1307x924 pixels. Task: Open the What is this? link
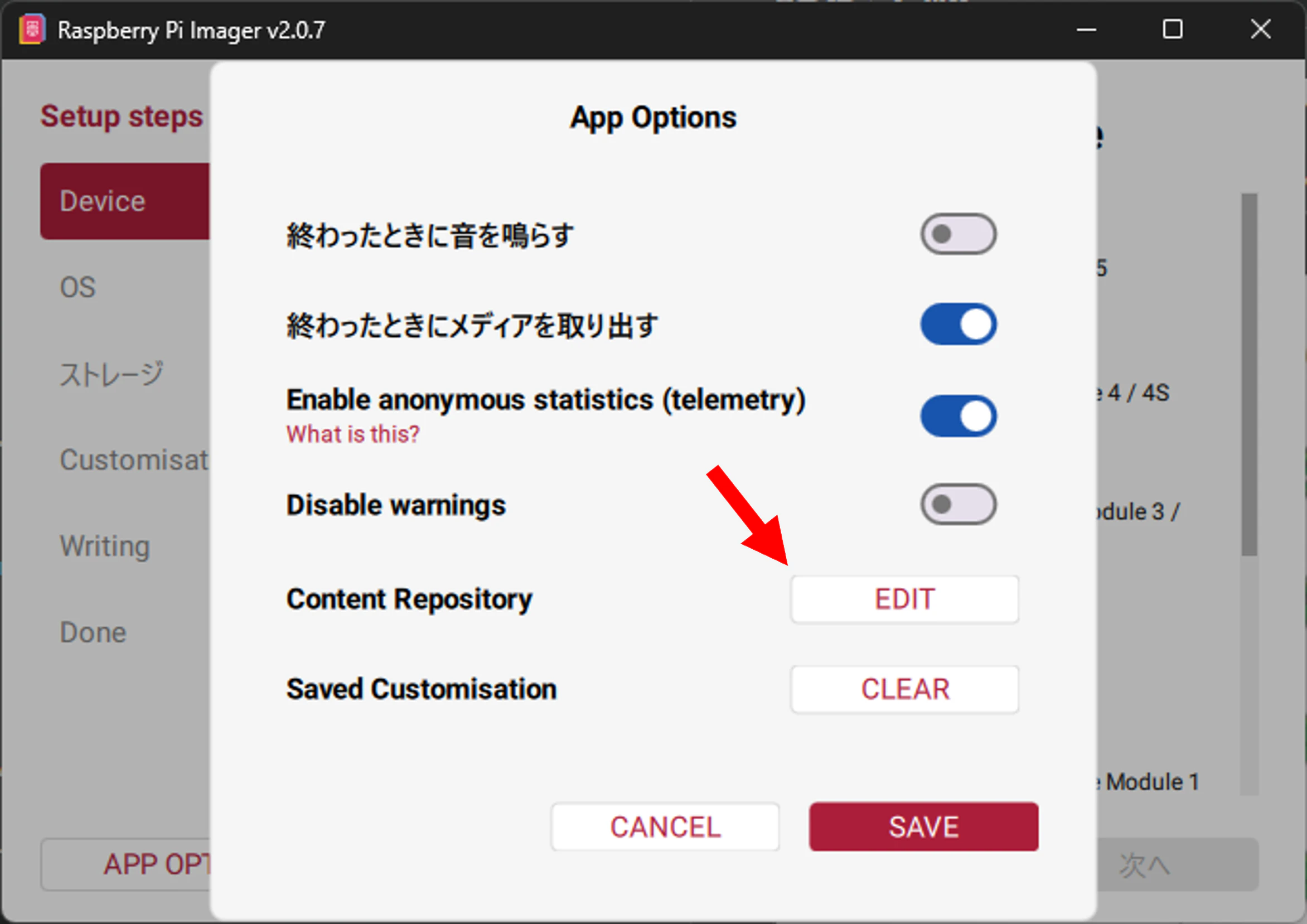point(353,434)
